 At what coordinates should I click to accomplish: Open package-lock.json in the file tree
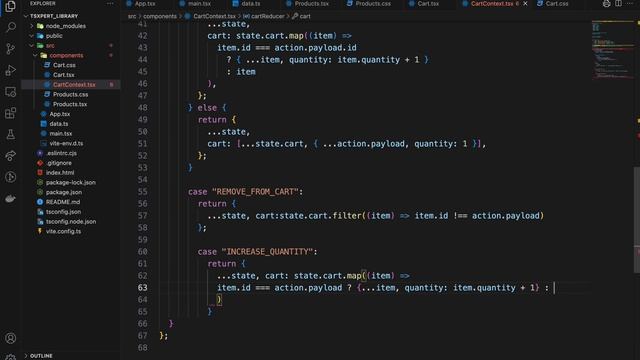tap(71, 182)
